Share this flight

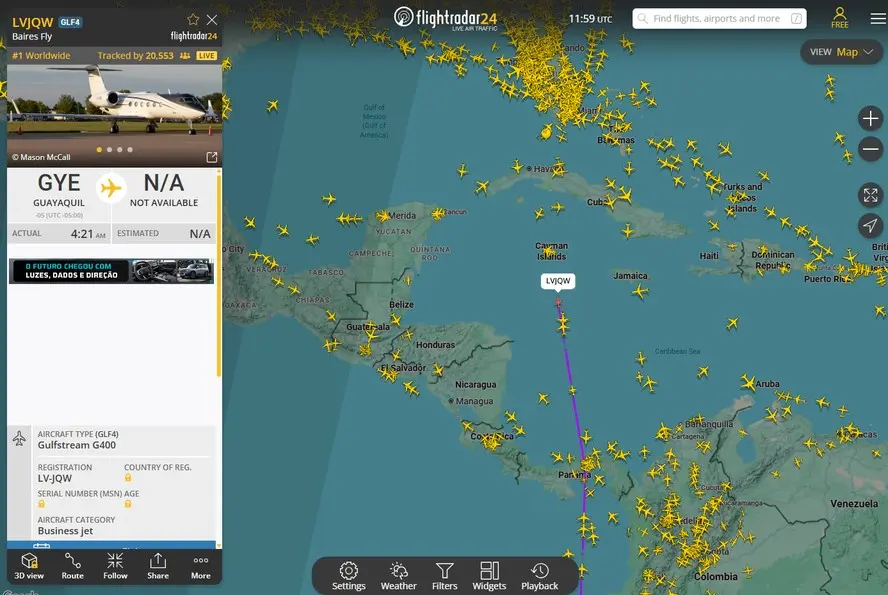click(158, 566)
